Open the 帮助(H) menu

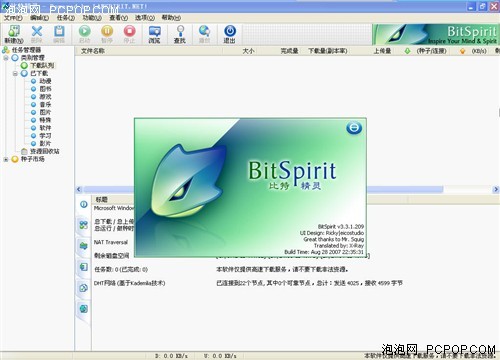tap(171, 18)
